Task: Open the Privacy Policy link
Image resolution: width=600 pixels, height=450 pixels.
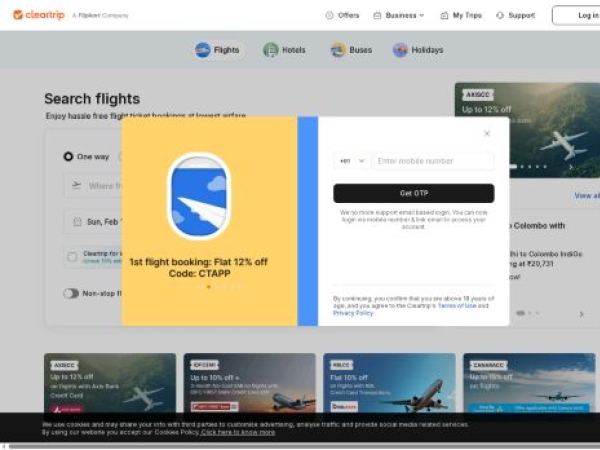Action: [353, 313]
